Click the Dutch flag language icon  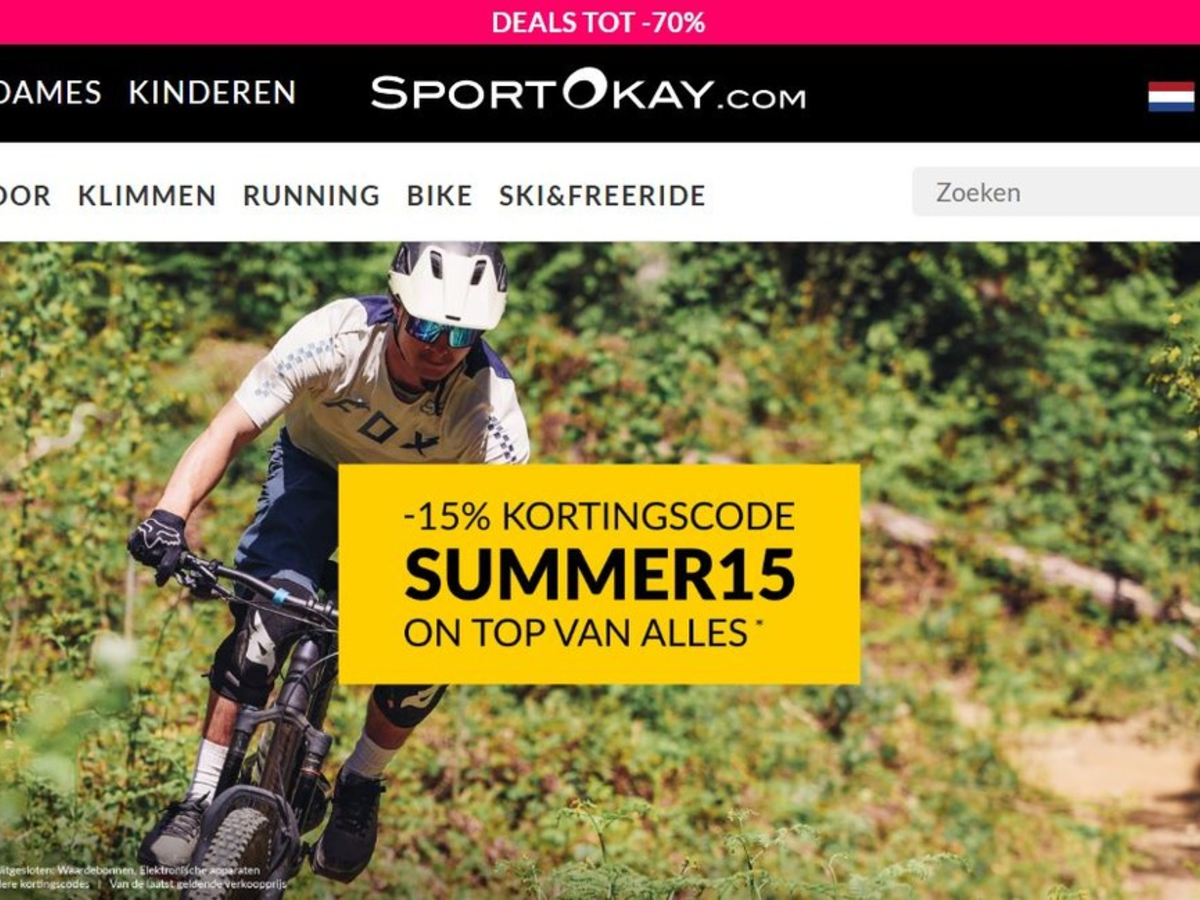1171,96
